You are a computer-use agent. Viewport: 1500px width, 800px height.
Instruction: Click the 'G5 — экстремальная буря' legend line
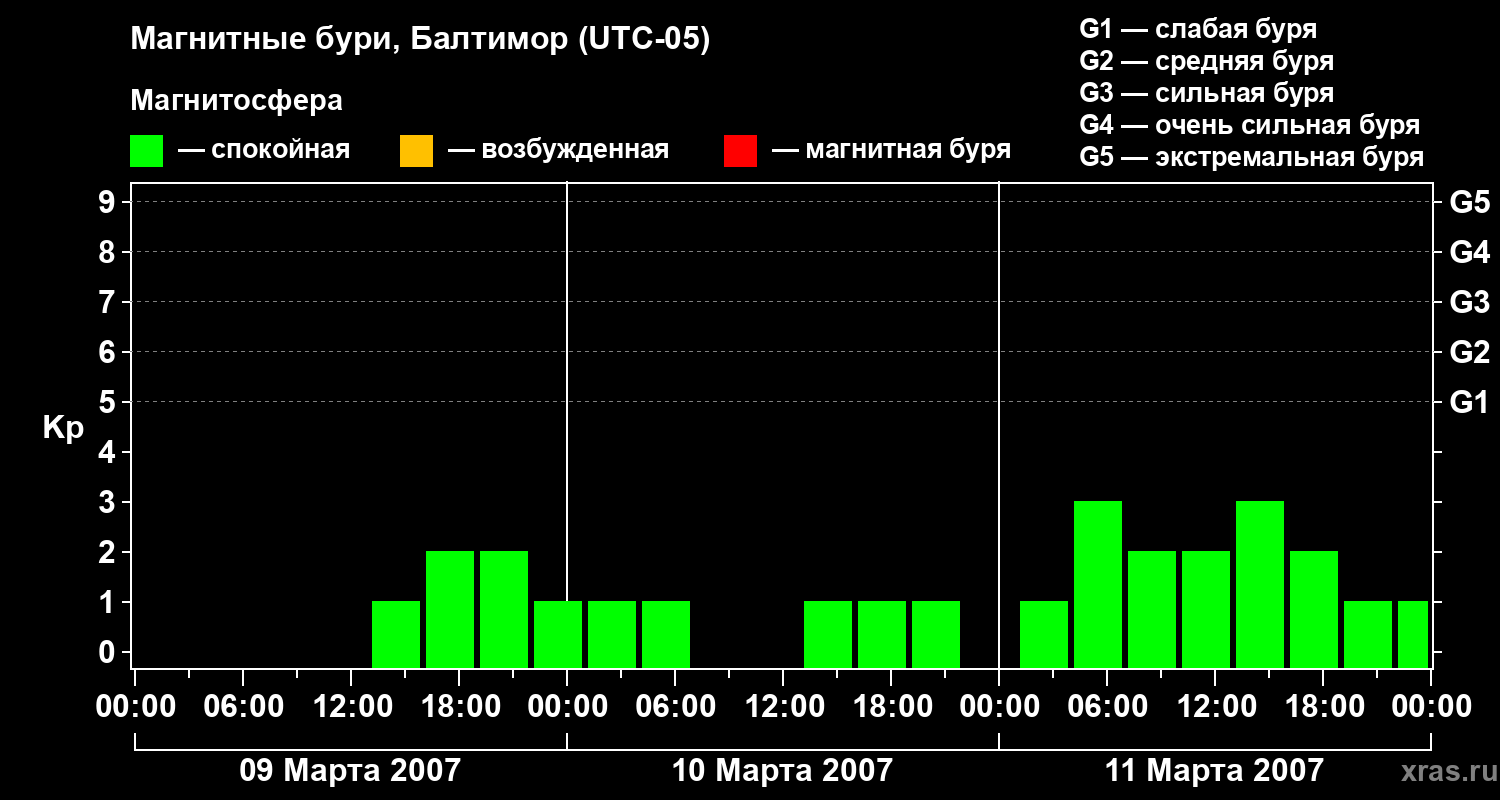(x=1252, y=157)
